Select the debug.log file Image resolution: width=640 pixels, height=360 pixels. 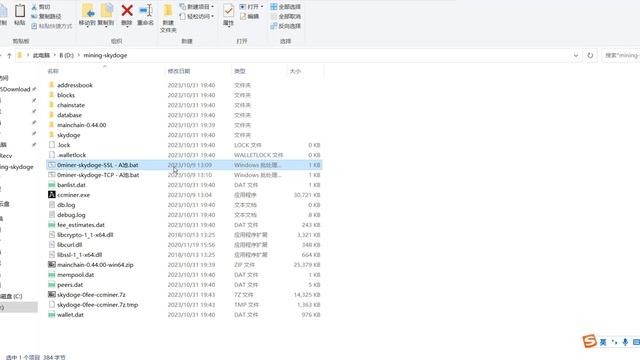pos(184,215)
